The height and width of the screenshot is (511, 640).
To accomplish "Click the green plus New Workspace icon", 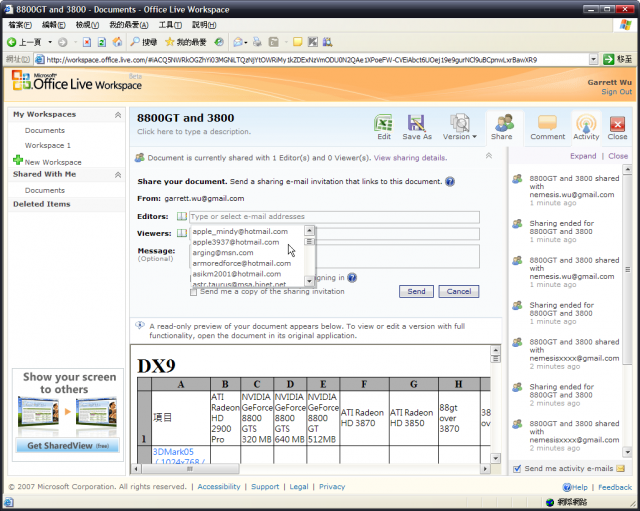I will (18, 160).
